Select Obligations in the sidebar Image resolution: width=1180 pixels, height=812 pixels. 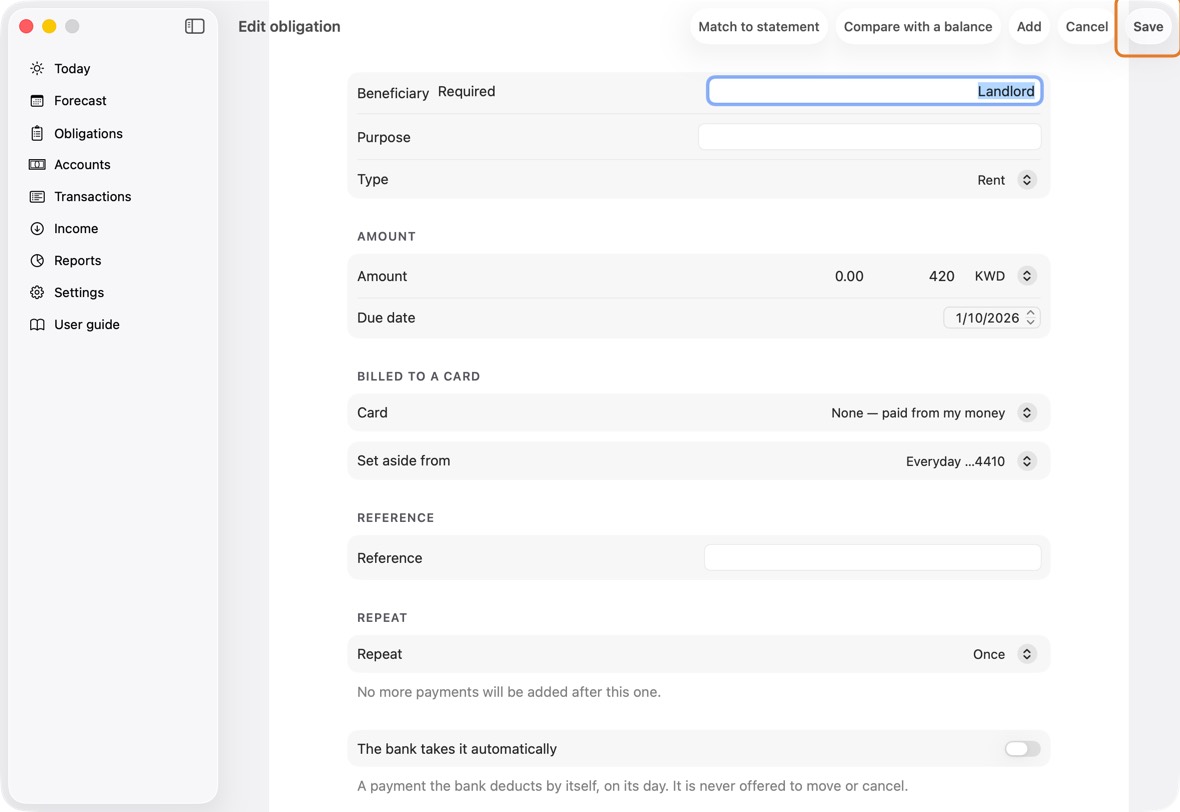(88, 133)
